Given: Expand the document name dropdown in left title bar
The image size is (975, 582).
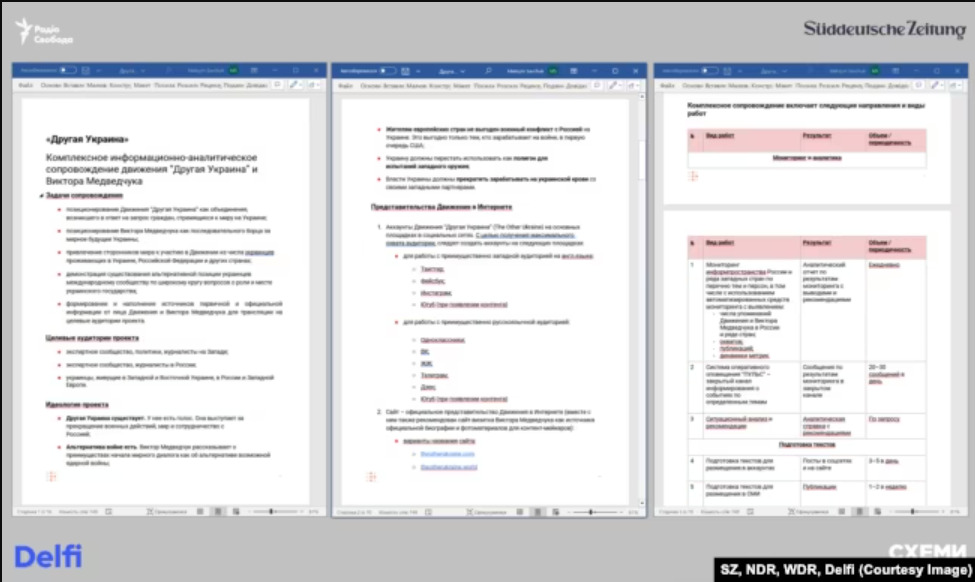Looking at the screenshot, I should click(x=143, y=71).
